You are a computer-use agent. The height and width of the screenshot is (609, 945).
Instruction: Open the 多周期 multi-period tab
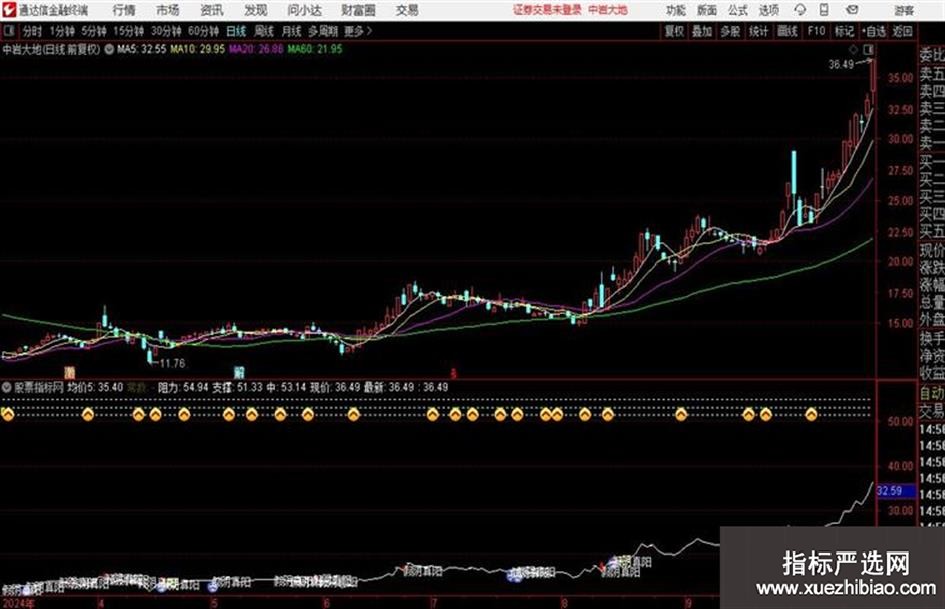coord(323,31)
